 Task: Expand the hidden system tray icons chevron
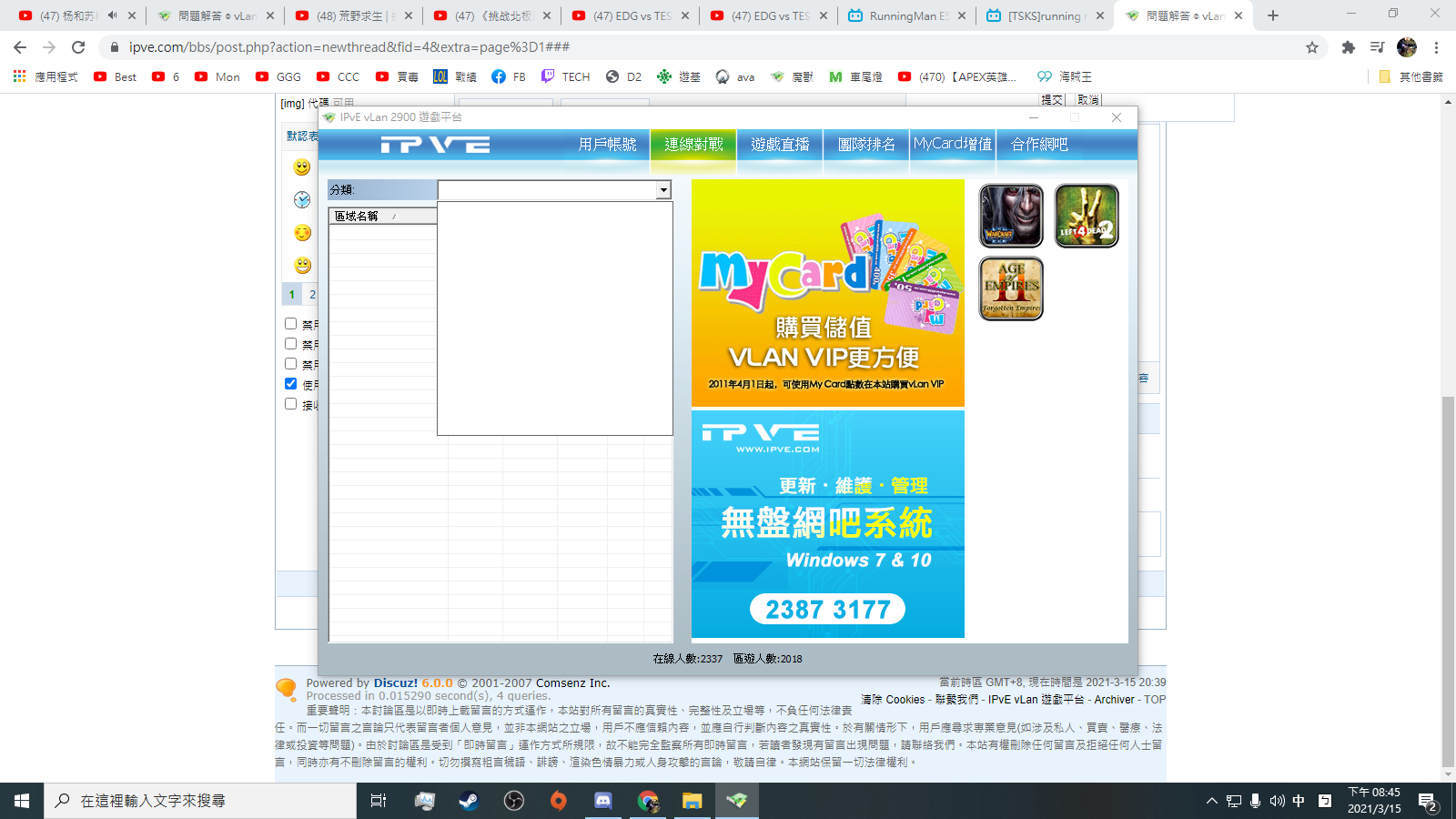1211,801
